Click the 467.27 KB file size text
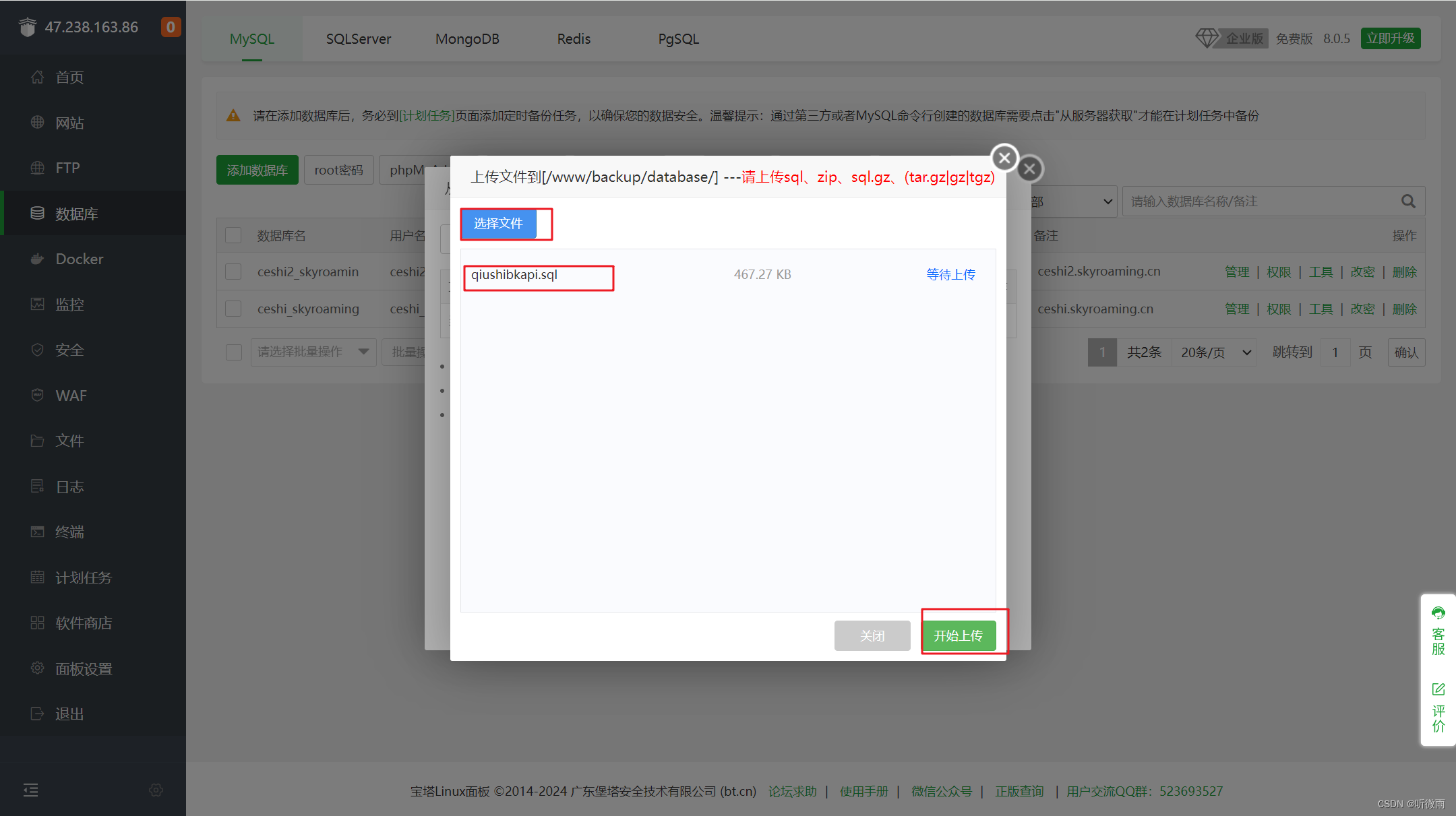The height and width of the screenshot is (816, 1456). click(x=762, y=274)
